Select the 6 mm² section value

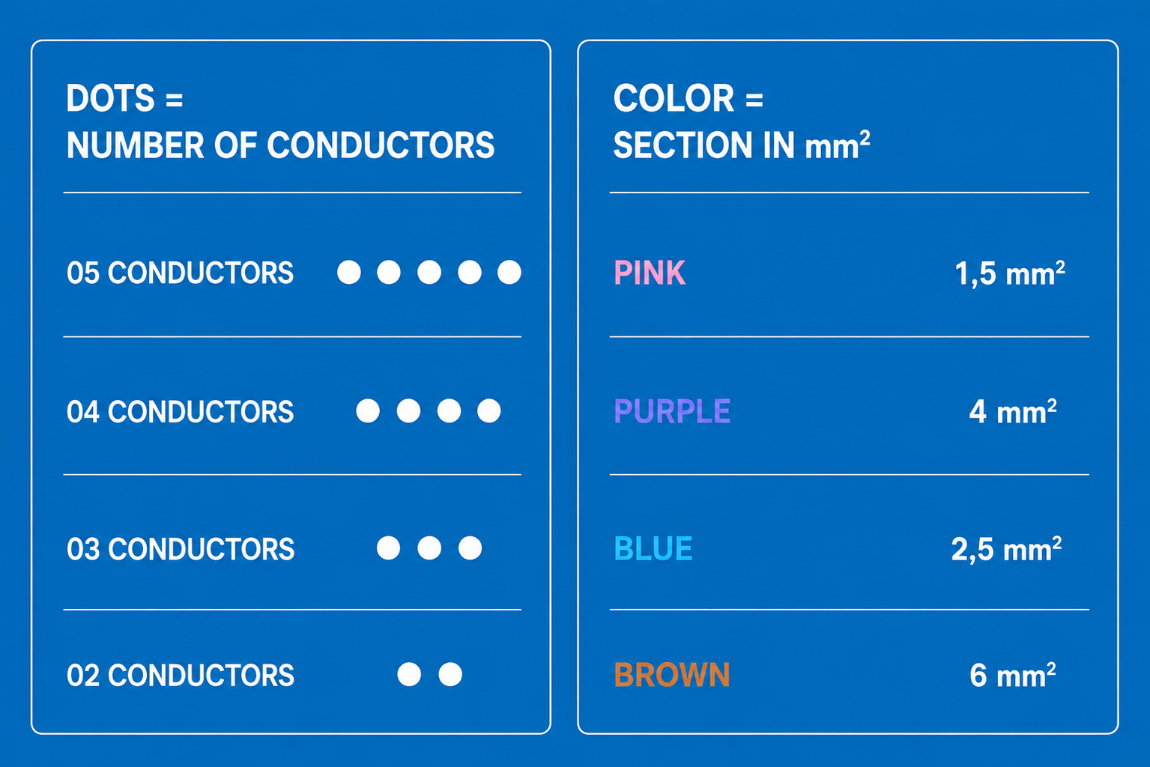coord(1013,675)
